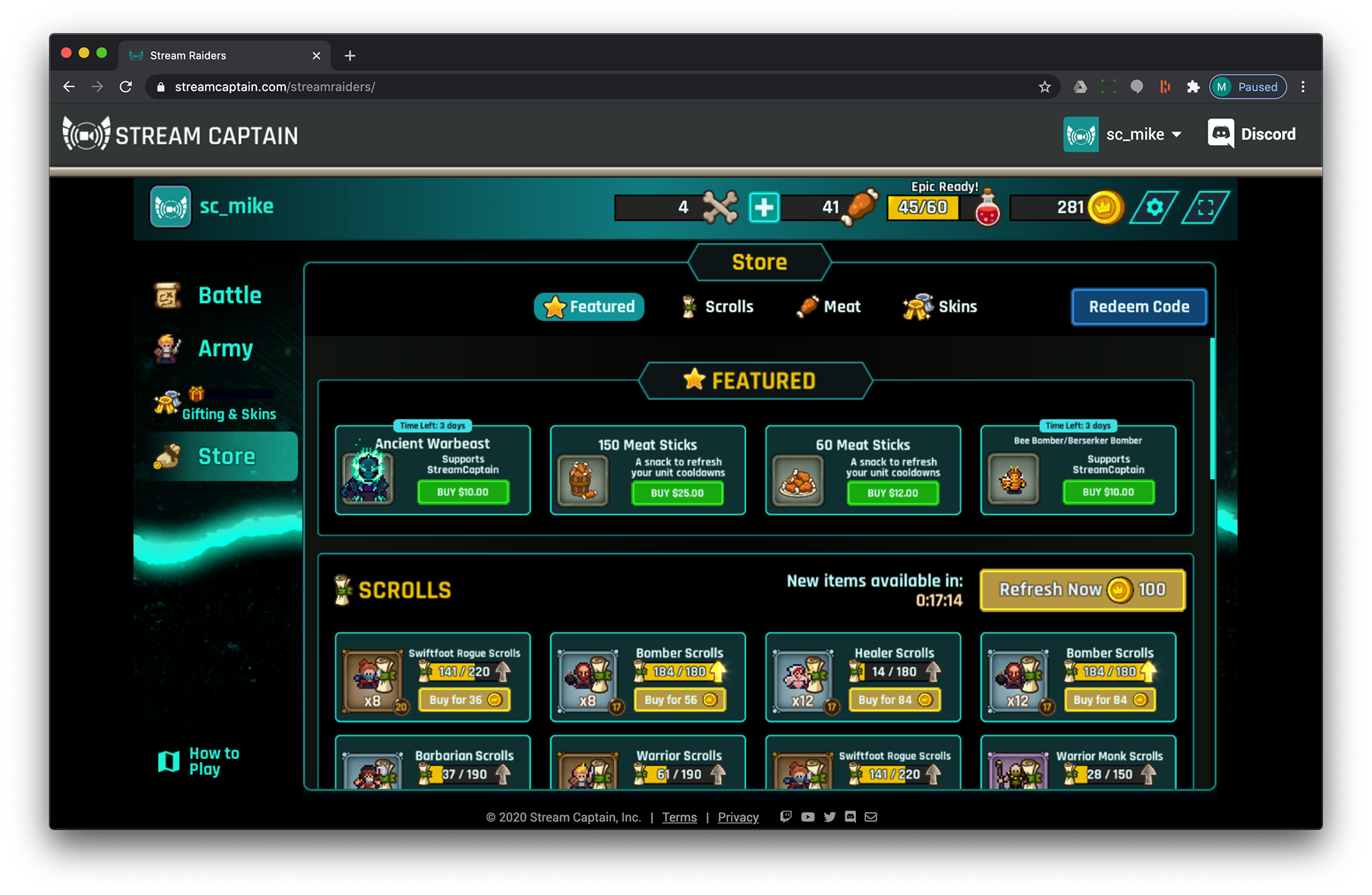The width and height of the screenshot is (1372, 895).
Task: Click Refresh Now for 100 coins
Action: (1083, 590)
